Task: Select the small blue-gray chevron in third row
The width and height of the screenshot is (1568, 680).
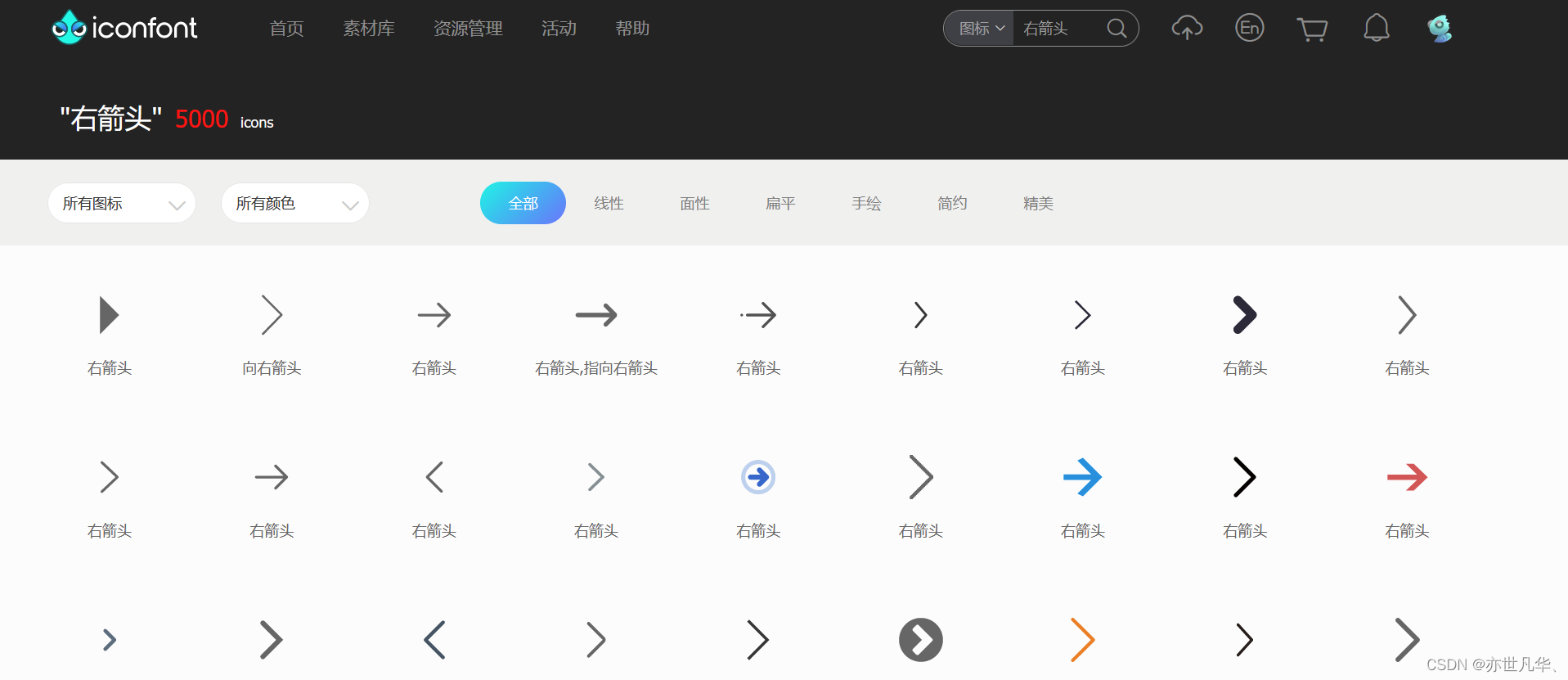Action: [x=110, y=640]
